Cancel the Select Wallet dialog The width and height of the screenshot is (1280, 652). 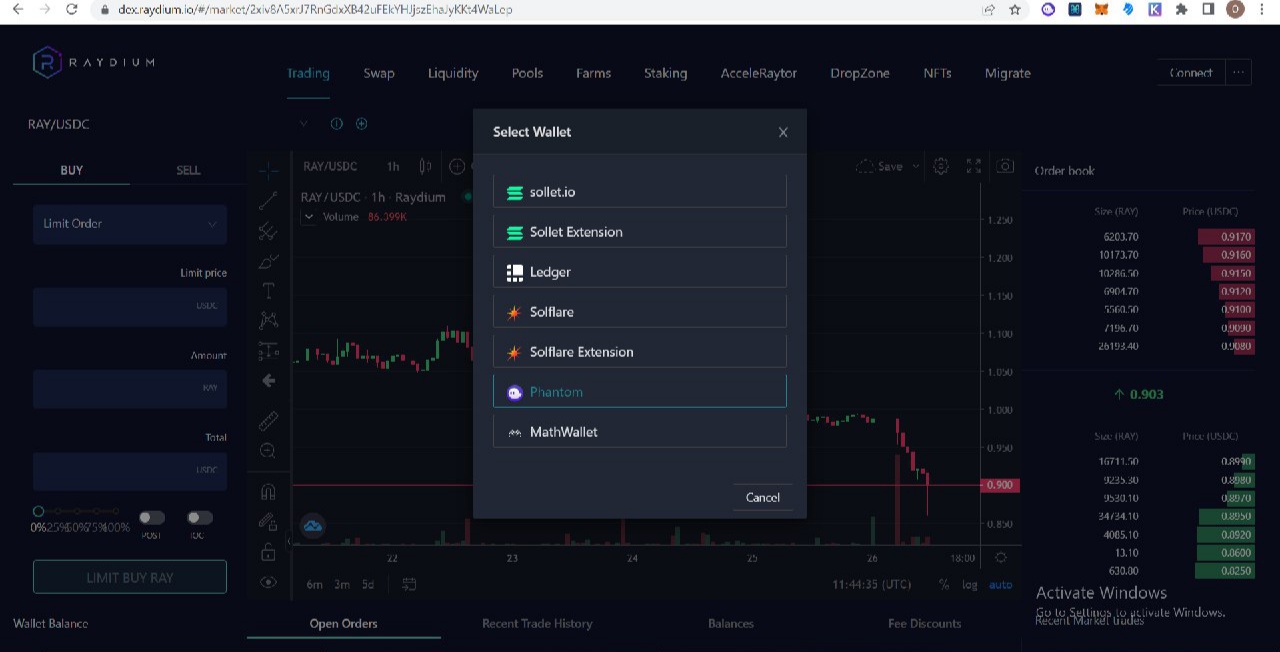point(763,497)
